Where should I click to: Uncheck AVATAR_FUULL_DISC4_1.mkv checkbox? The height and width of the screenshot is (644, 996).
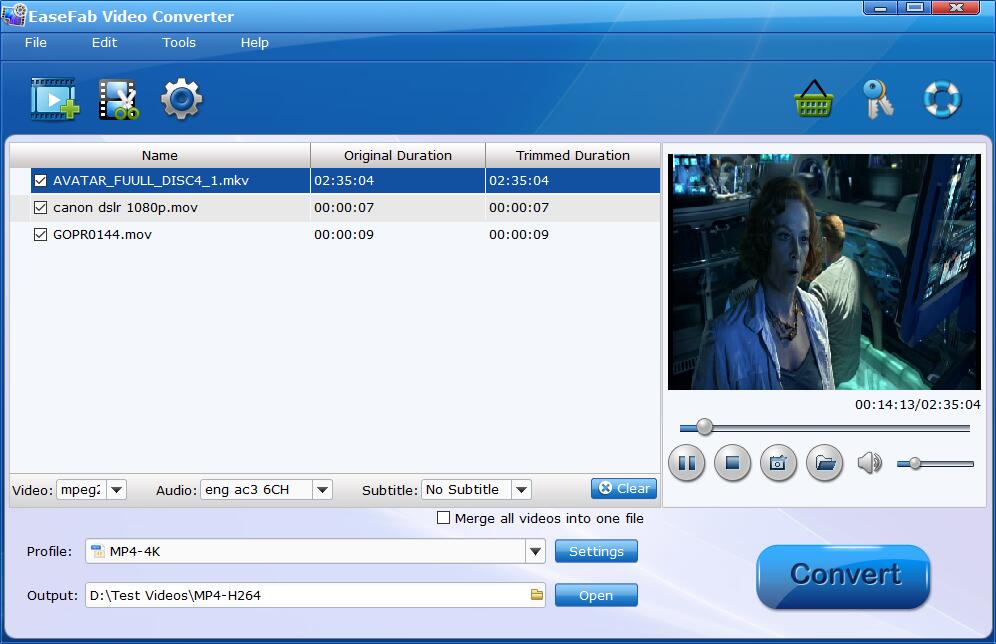click(40, 181)
